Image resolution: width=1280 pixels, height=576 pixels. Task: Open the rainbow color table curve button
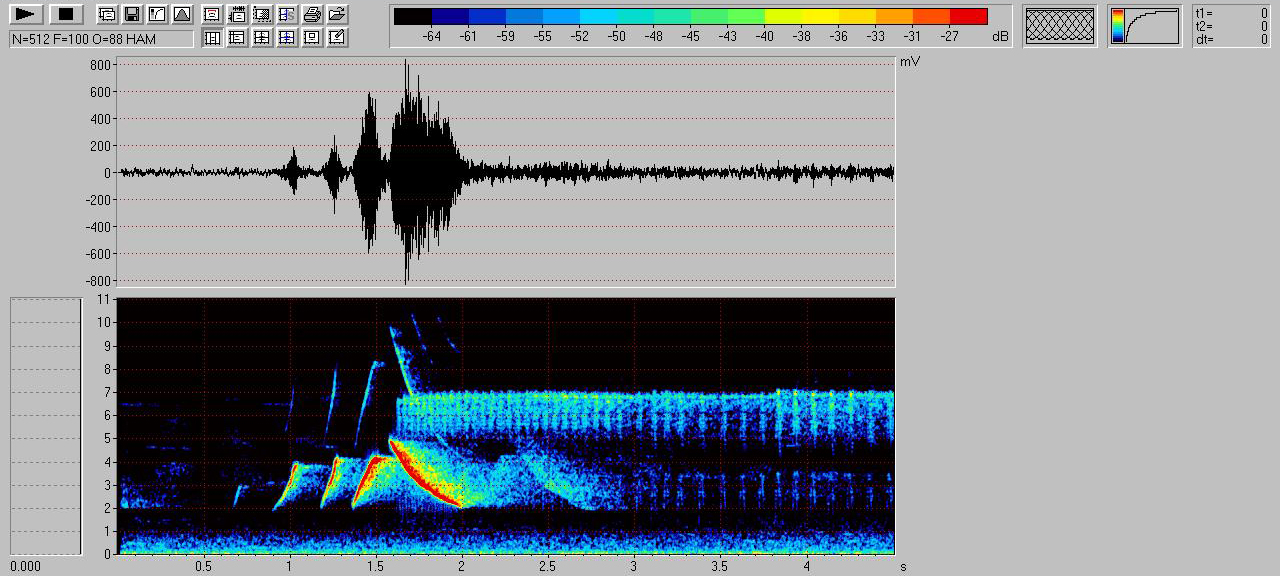(1145, 25)
